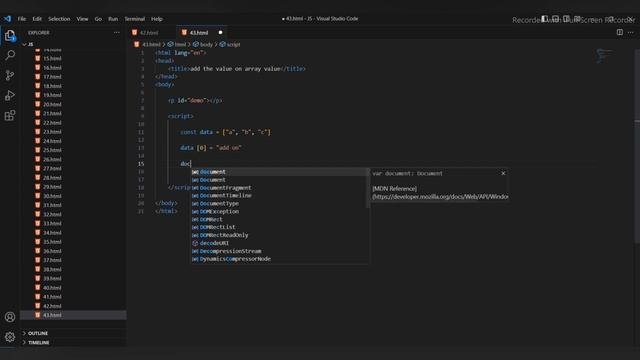This screenshot has height=360, width=640.
Task: Select the DocumentType suggestion
Action: tap(280, 203)
